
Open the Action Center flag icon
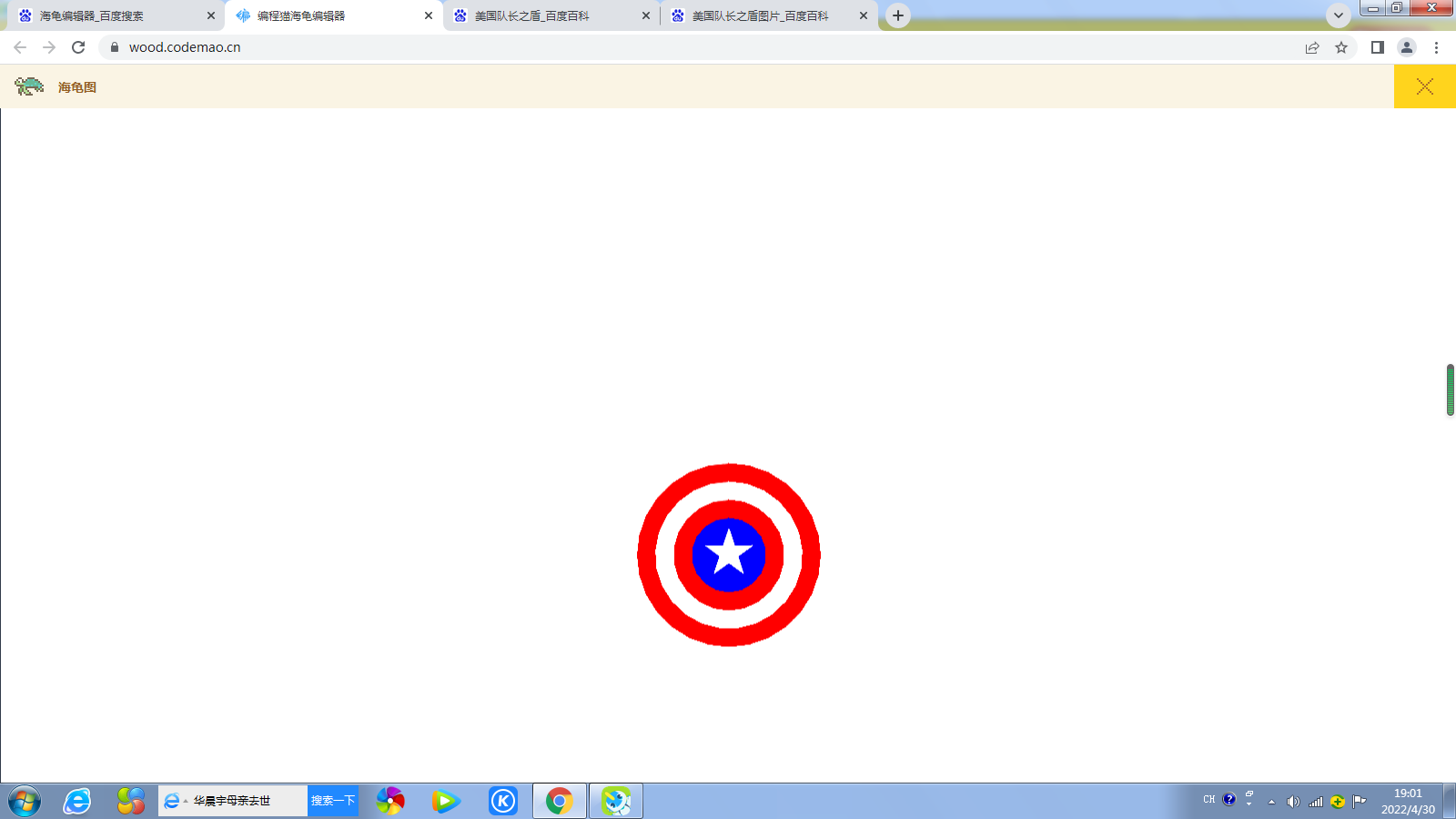1360,802
